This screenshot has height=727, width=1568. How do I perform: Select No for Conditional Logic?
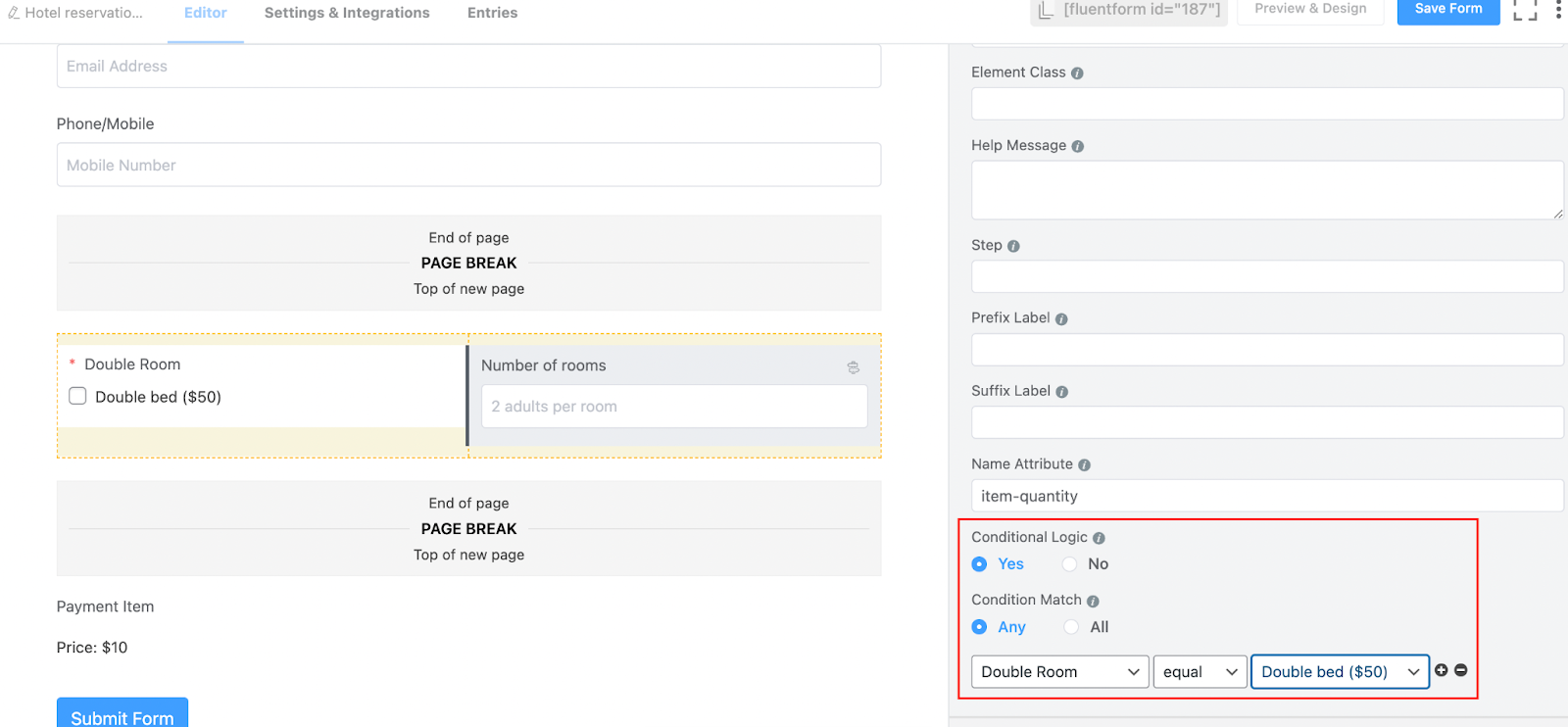1070,564
